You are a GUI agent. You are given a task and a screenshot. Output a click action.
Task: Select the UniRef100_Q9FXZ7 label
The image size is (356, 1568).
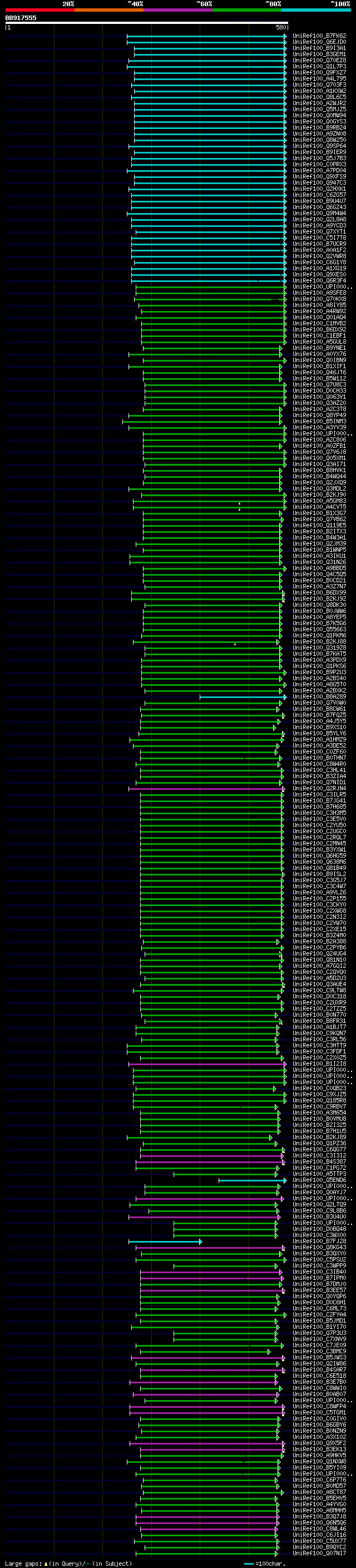(x=319, y=73)
